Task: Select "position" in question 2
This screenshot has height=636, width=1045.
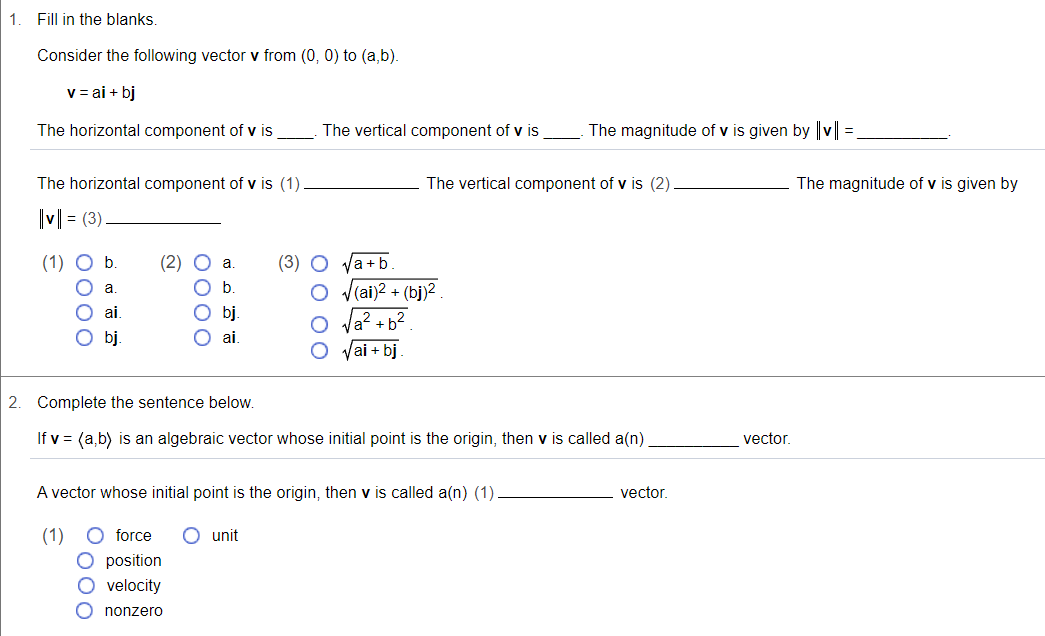Action: [86, 560]
